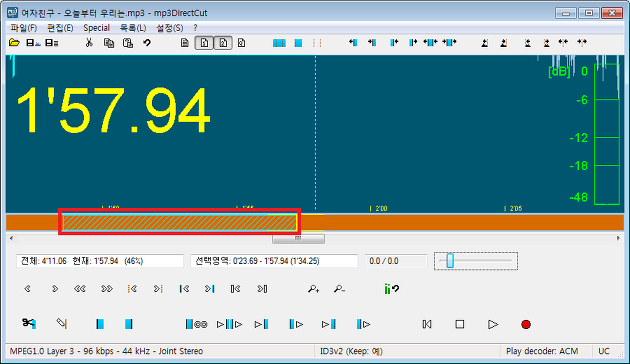
Task: Go to selection start, blue bar arrow
Action: pyautogui.click(x=184, y=288)
